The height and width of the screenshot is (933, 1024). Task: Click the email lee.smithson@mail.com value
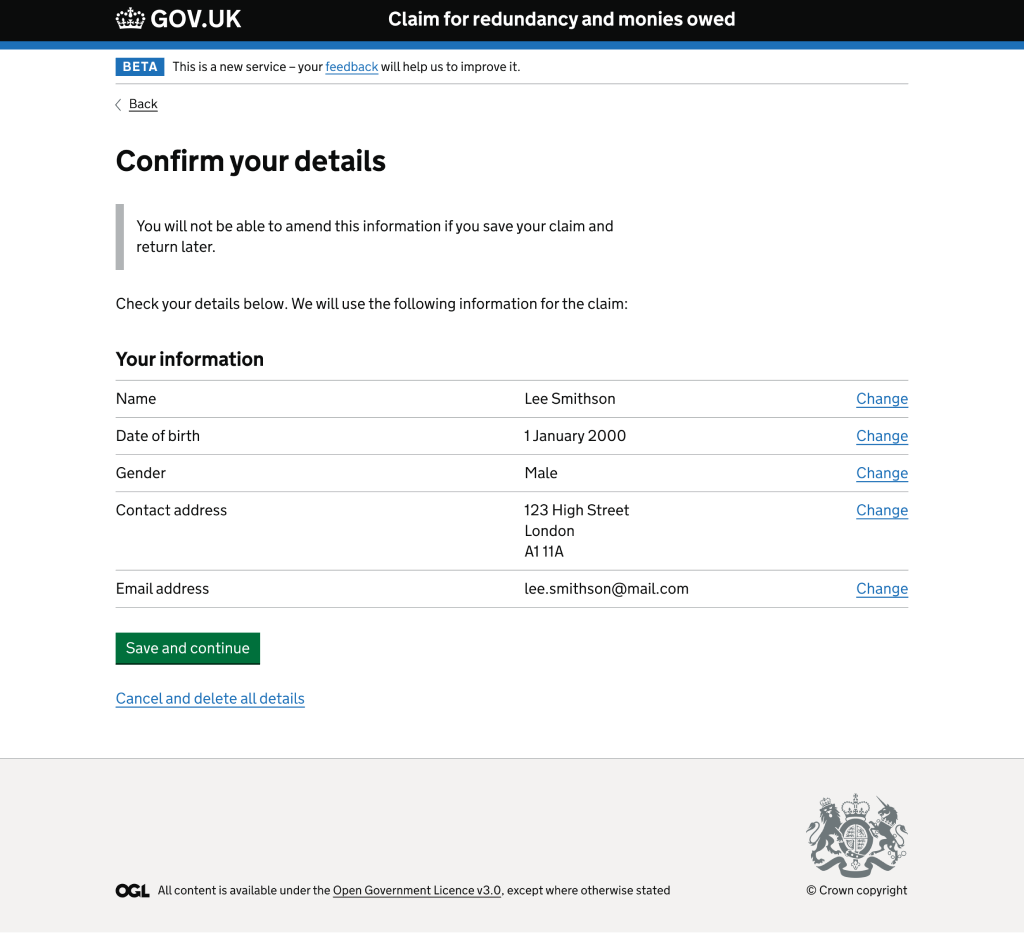click(606, 589)
